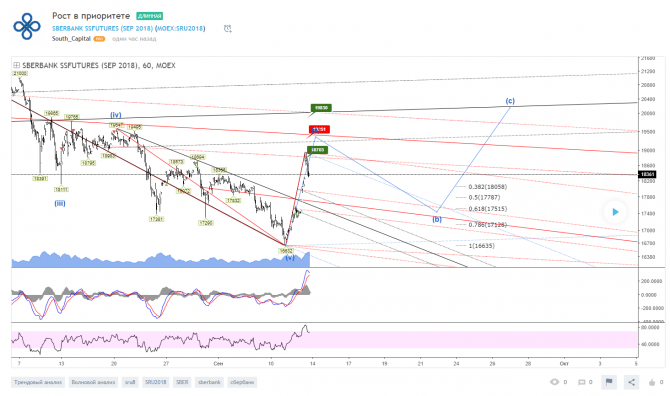
Task: Click the wave label (v) near the low
Action: click(290, 258)
